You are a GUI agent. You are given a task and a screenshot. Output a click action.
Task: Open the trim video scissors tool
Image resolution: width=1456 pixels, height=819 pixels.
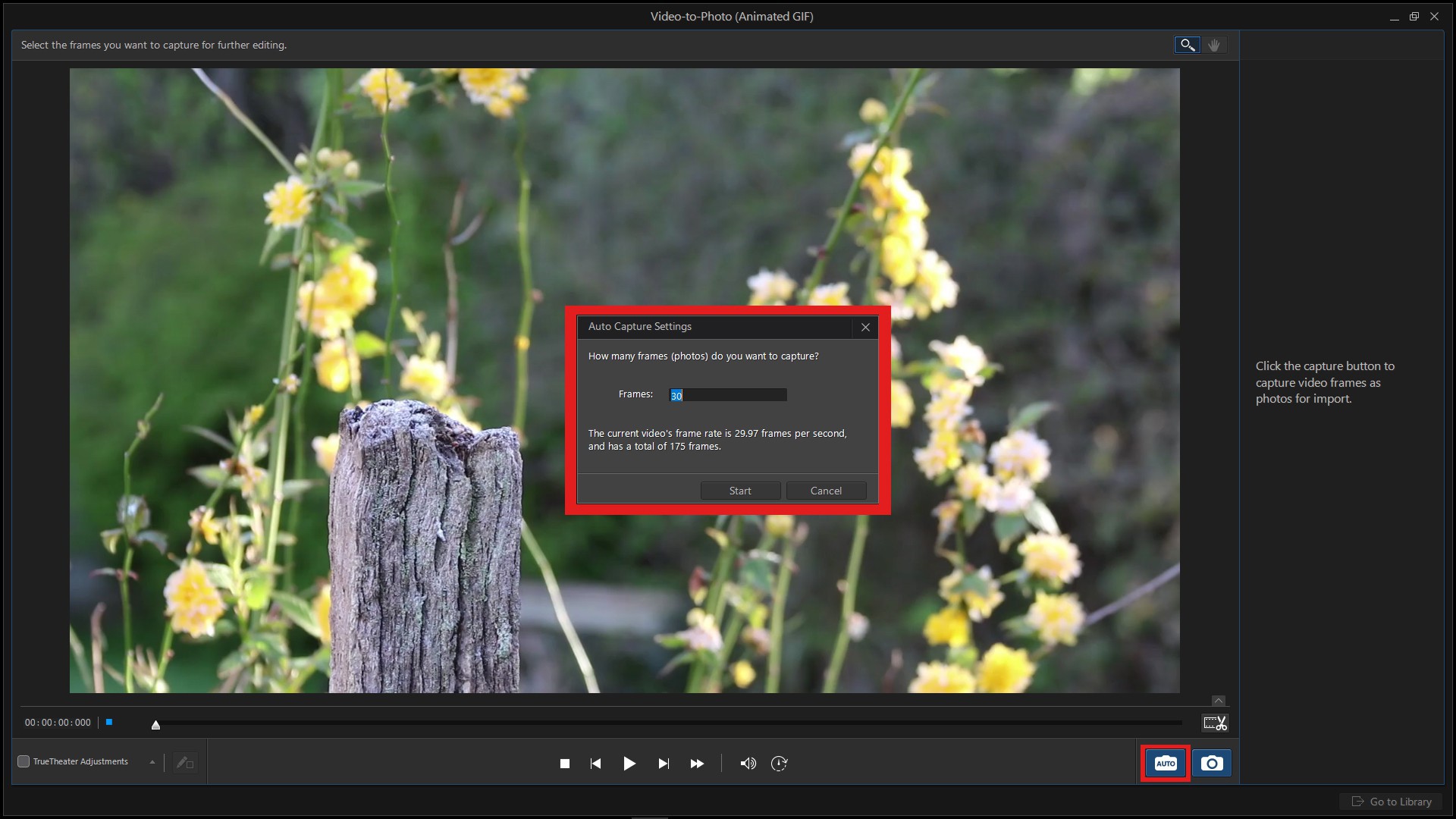pyautogui.click(x=1216, y=723)
